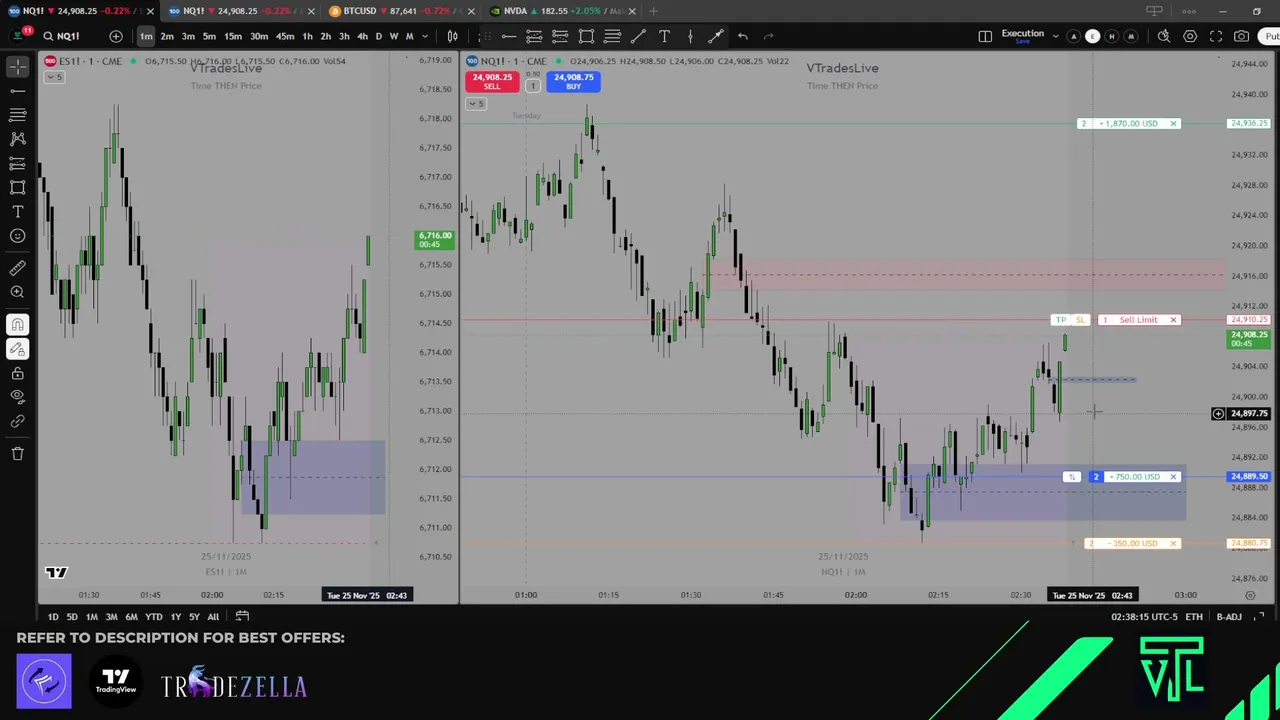Screen dimensions: 1280x720
Task: Switch to the NVDA tab
Action: pyautogui.click(x=563, y=11)
